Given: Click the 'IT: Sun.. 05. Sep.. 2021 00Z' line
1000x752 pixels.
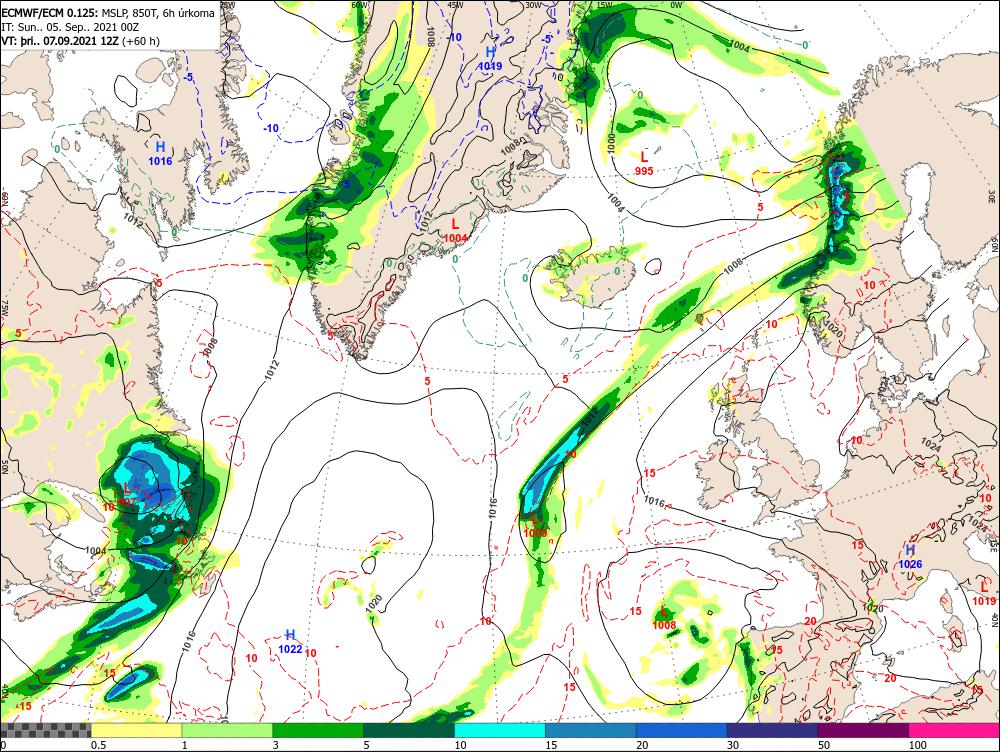Looking at the screenshot, I should pyautogui.click(x=70, y=27).
